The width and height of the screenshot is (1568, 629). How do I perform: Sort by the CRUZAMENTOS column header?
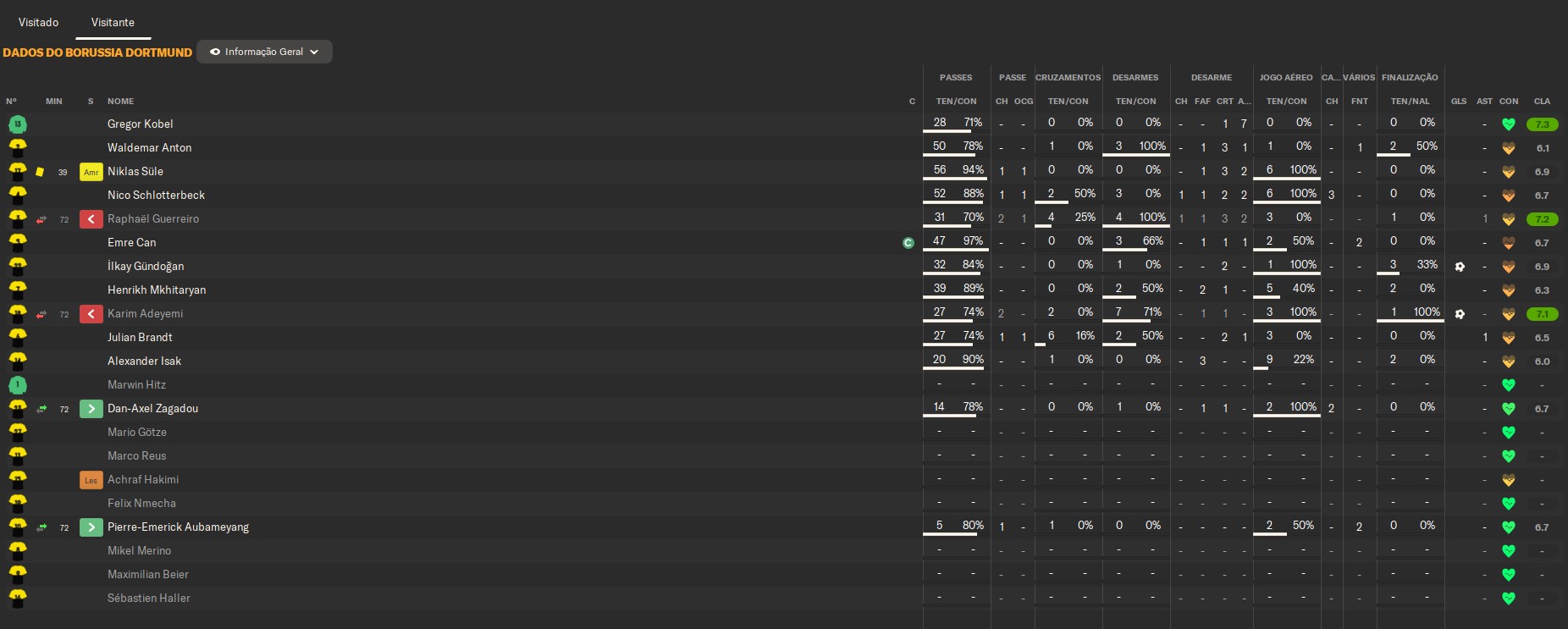click(x=1068, y=78)
